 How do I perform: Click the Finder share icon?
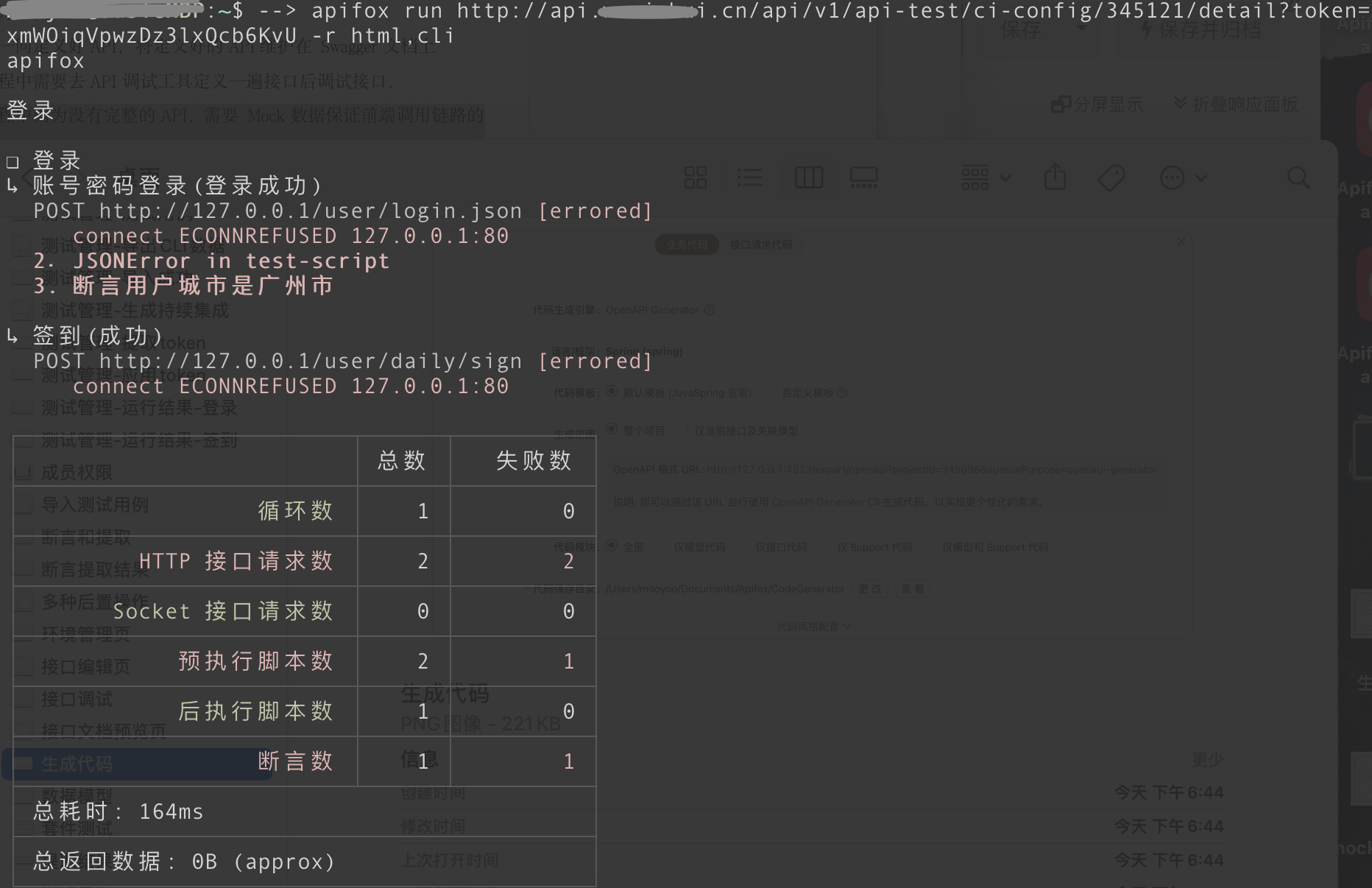1055,177
